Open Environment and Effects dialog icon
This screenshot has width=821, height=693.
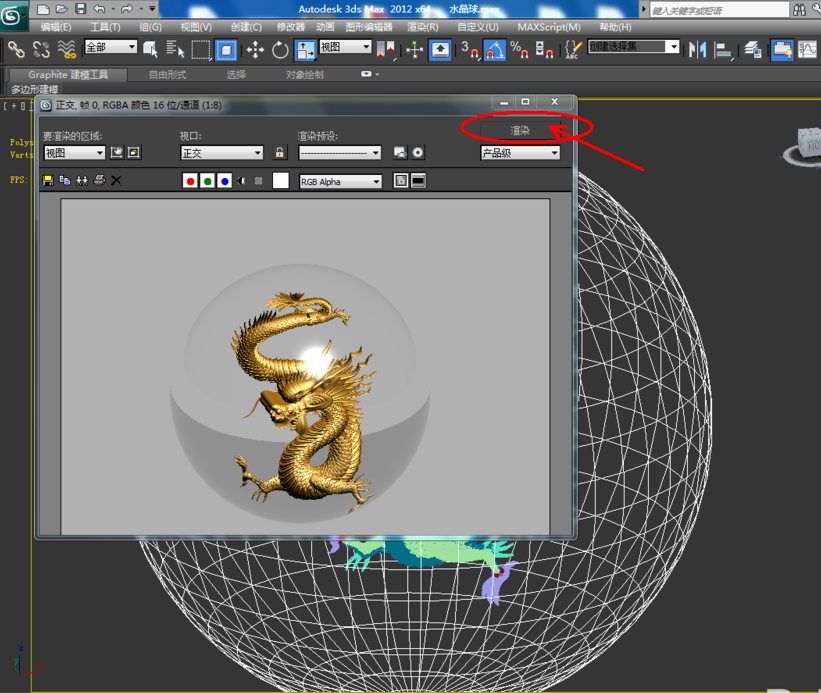[x=417, y=153]
